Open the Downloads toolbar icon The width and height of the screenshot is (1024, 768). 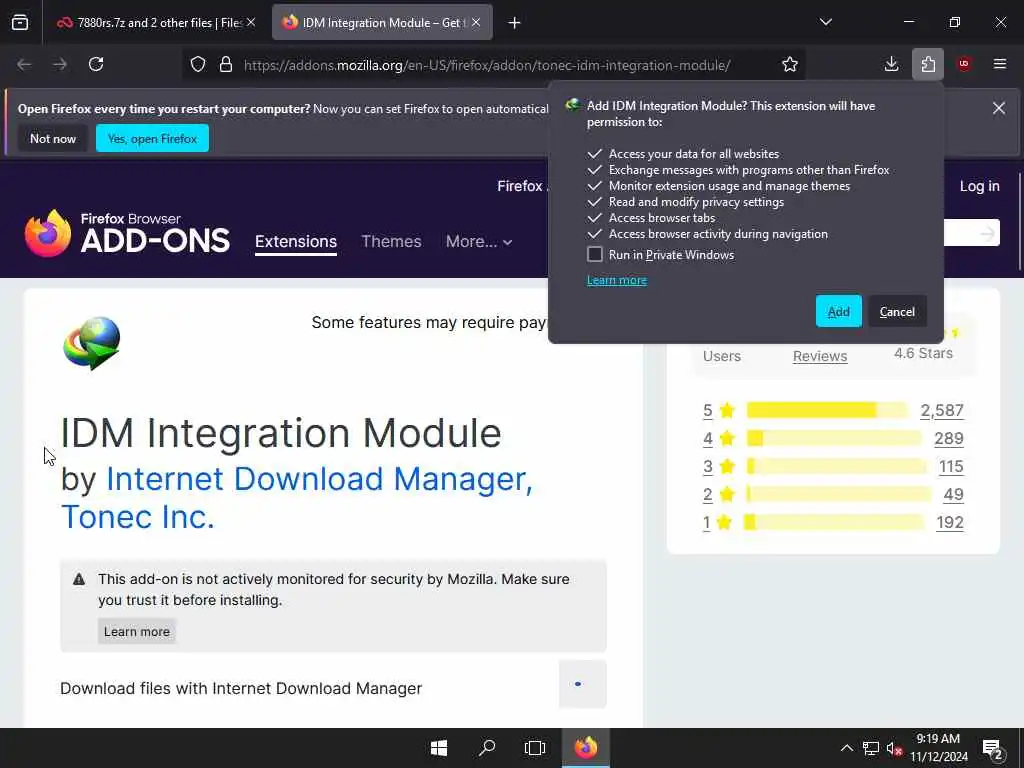[891, 64]
